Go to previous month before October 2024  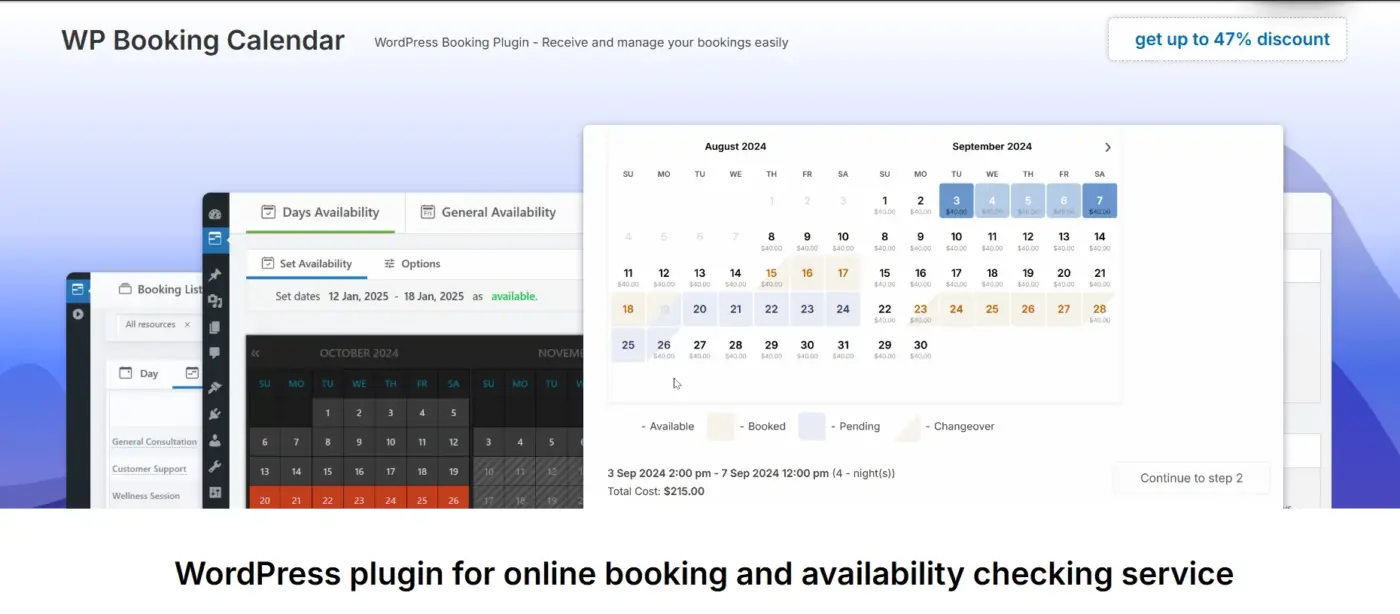pos(255,353)
